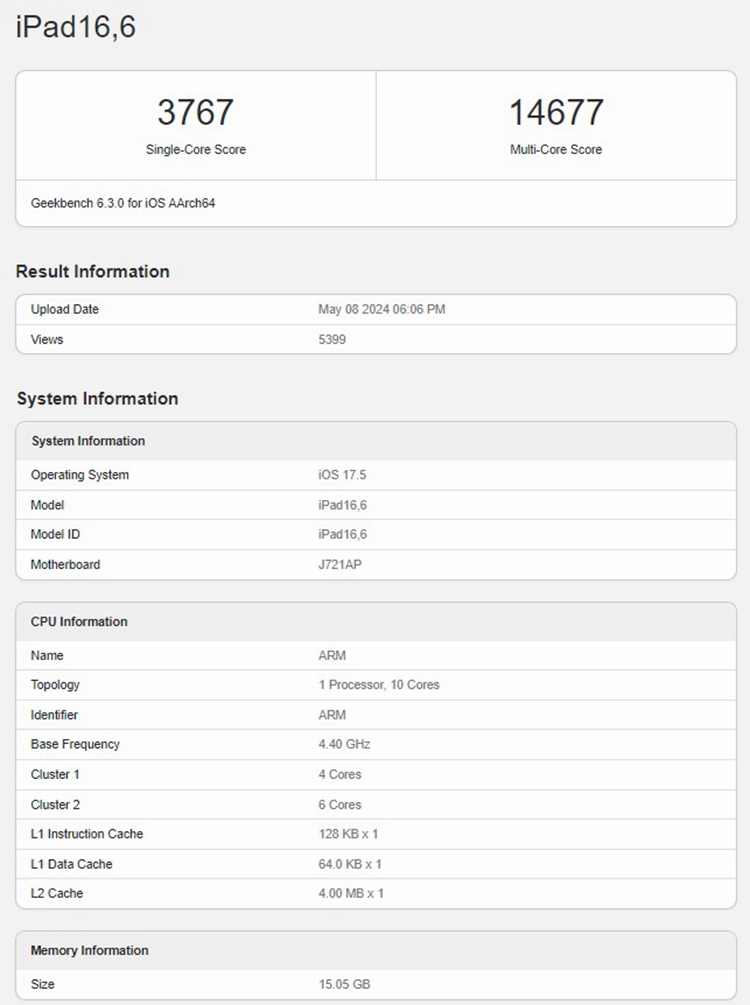Click Geekbench 6.3.0 for iOS AArch64 text

coord(123,203)
